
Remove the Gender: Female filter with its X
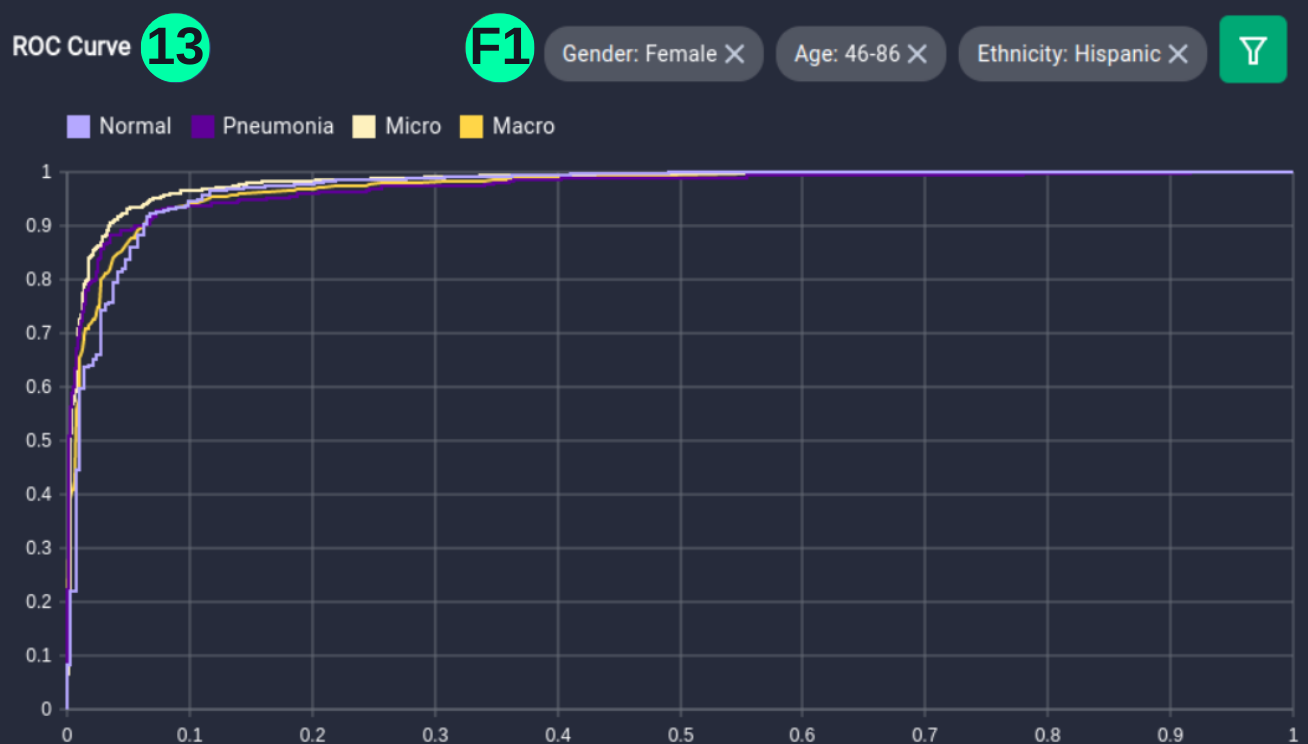(x=734, y=54)
